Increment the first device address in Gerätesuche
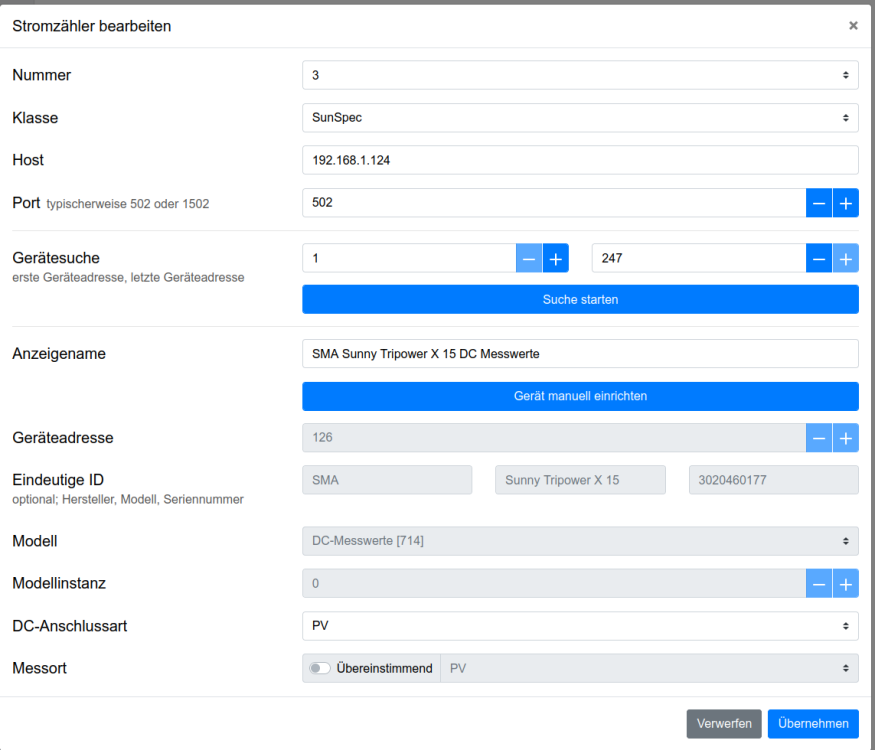The image size is (875, 750). tap(555, 258)
